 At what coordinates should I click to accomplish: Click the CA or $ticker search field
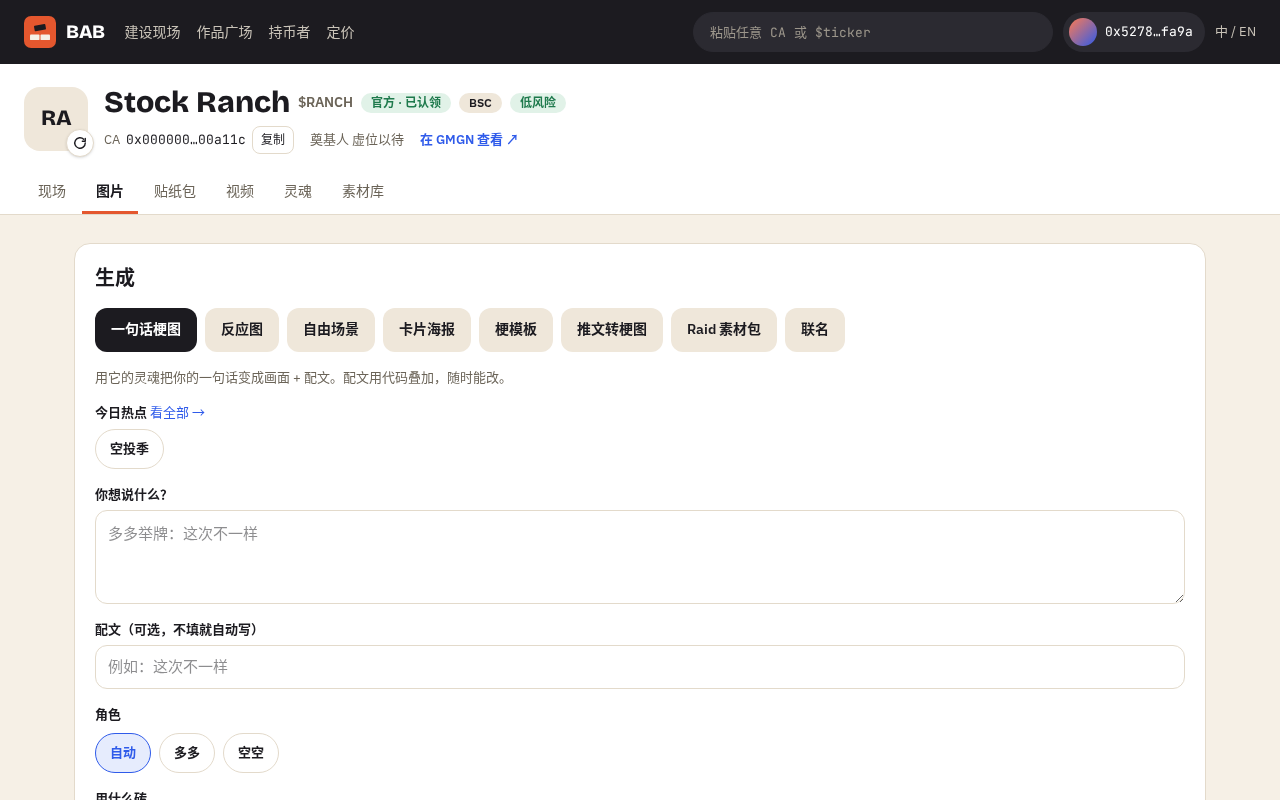[873, 32]
